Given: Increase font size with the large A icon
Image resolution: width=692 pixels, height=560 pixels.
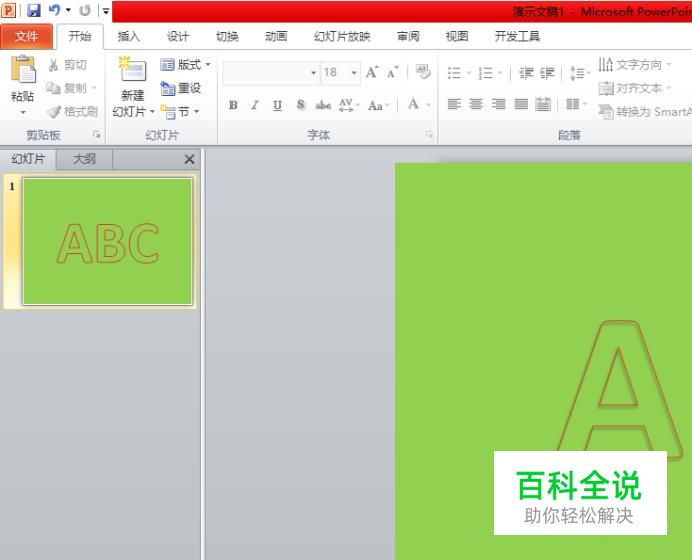Looking at the screenshot, I should [x=372, y=72].
